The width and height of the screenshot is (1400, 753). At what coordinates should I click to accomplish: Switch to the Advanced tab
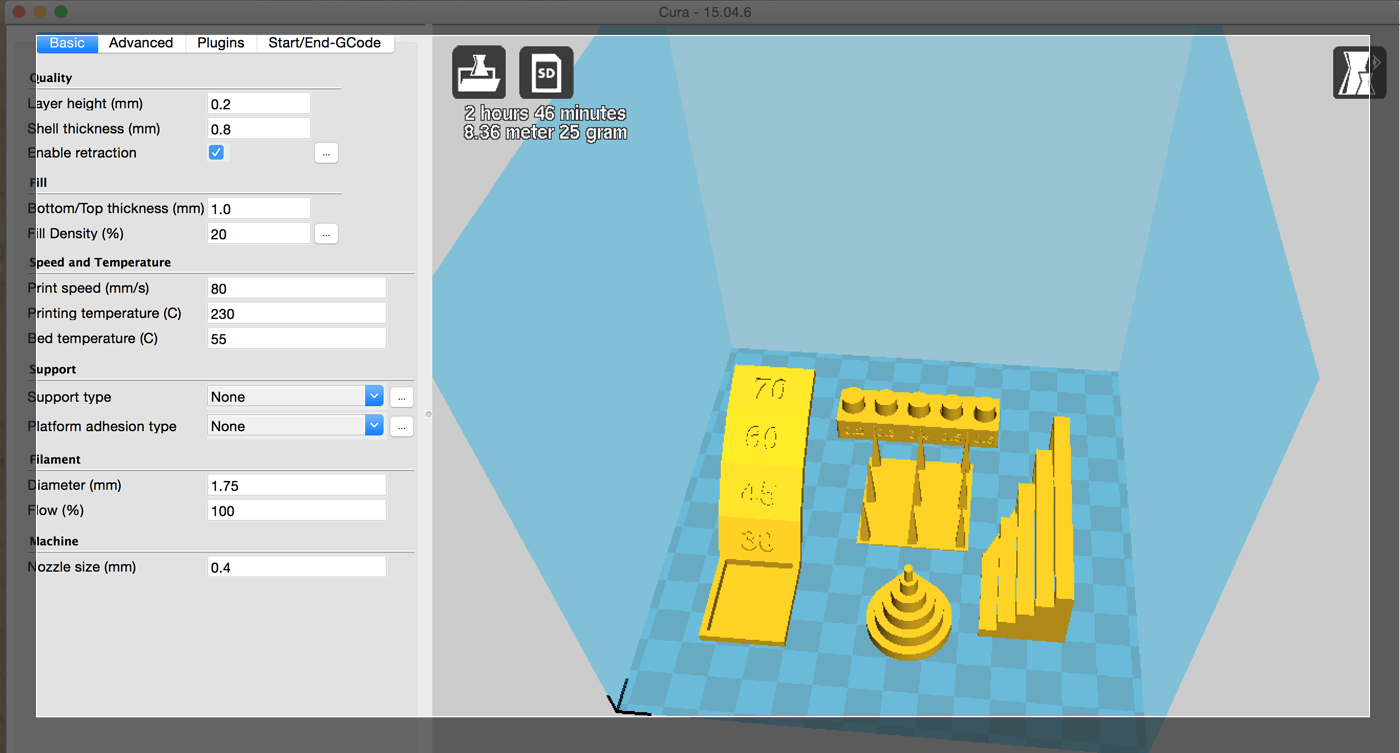tap(141, 43)
